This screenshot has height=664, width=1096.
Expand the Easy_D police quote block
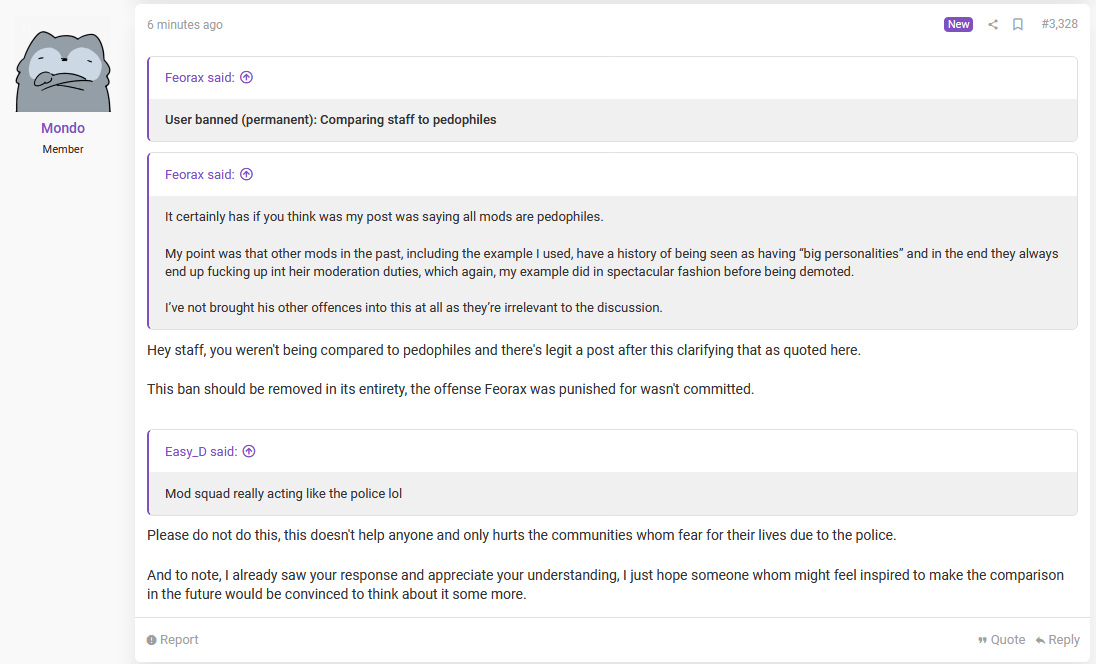click(x=613, y=493)
